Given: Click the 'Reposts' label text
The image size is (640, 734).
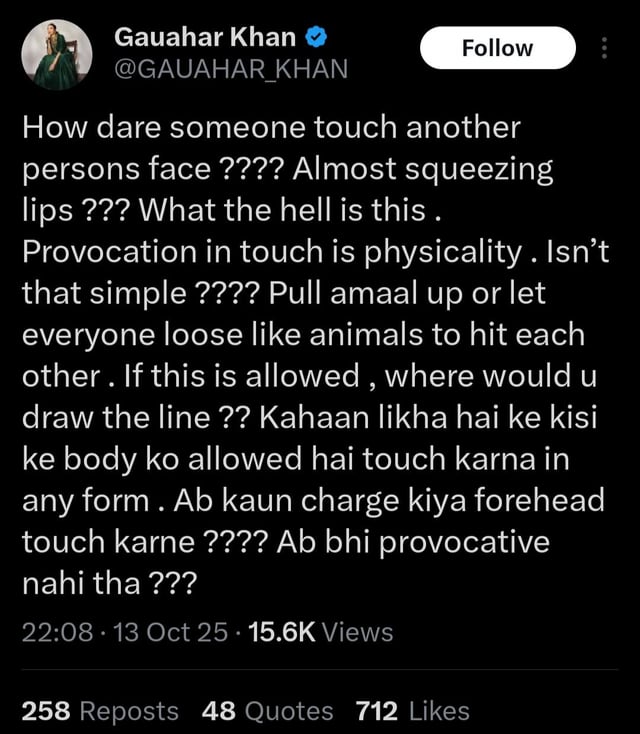Looking at the screenshot, I should [x=129, y=712].
